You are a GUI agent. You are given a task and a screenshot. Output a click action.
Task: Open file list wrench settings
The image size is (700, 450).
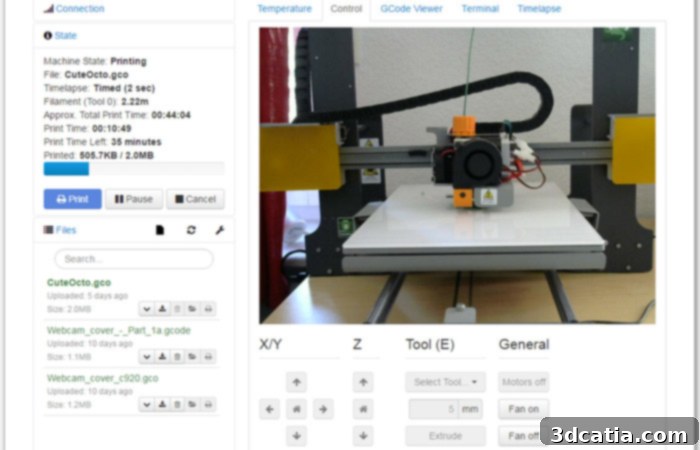[x=220, y=230]
